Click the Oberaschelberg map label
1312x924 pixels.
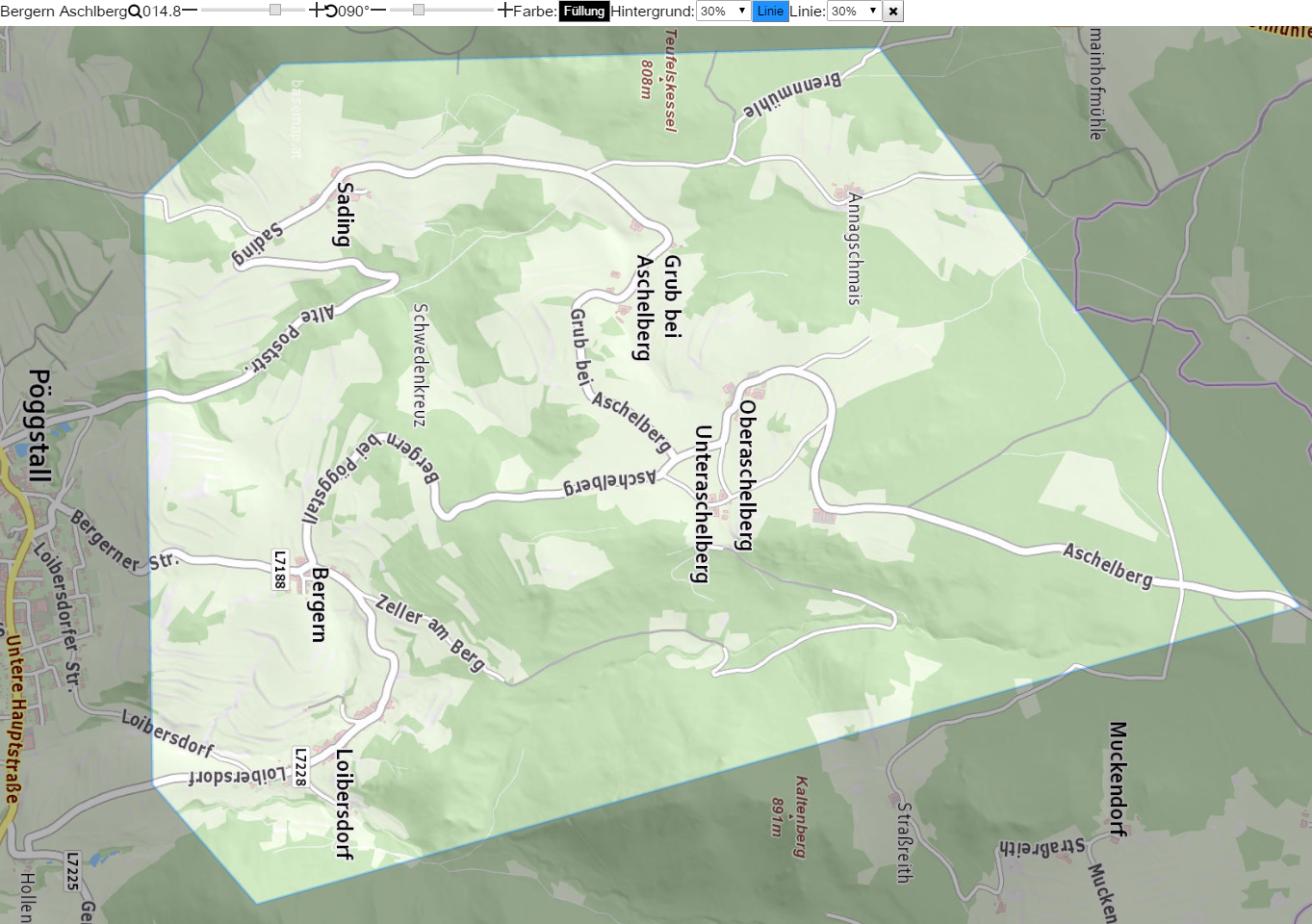point(747,475)
